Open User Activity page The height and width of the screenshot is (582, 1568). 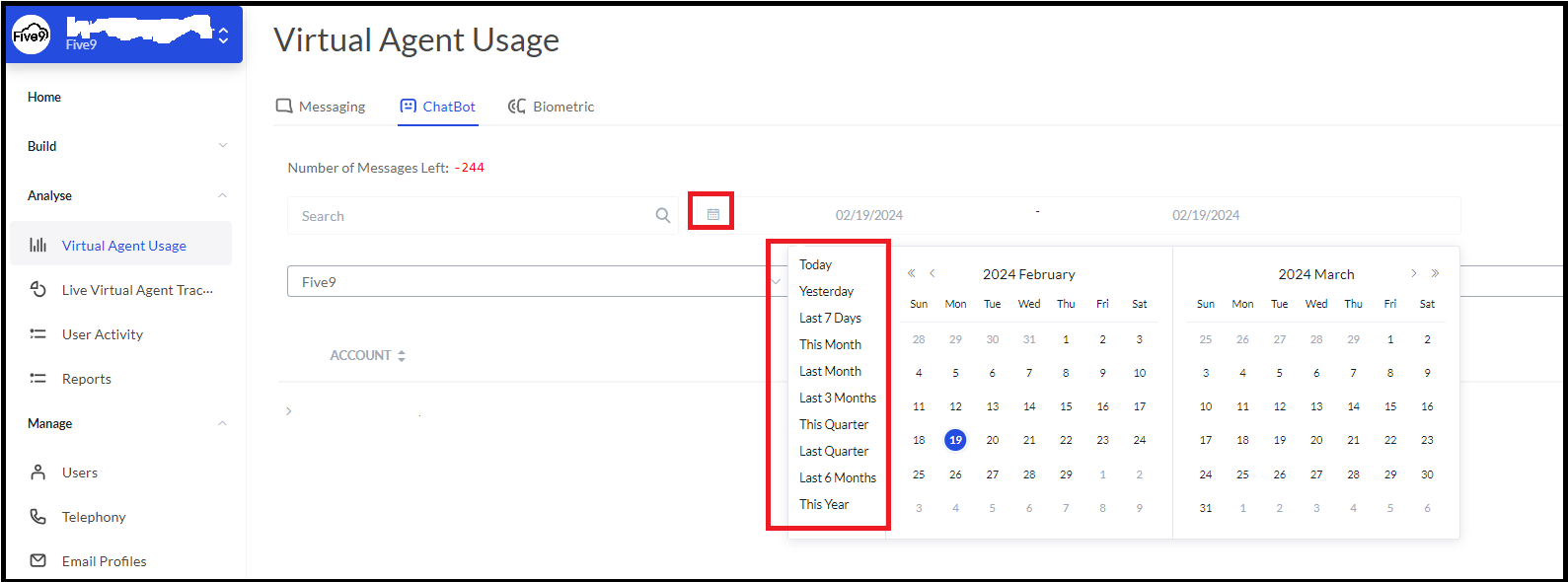point(103,334)
